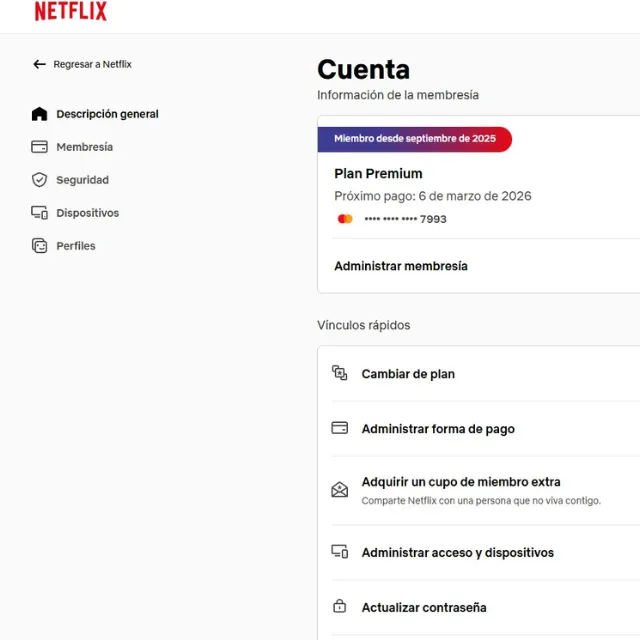640x640 pixels.
Task: Click the devices icon in Vínculos rápidos
Action: (x=340, y=552)
